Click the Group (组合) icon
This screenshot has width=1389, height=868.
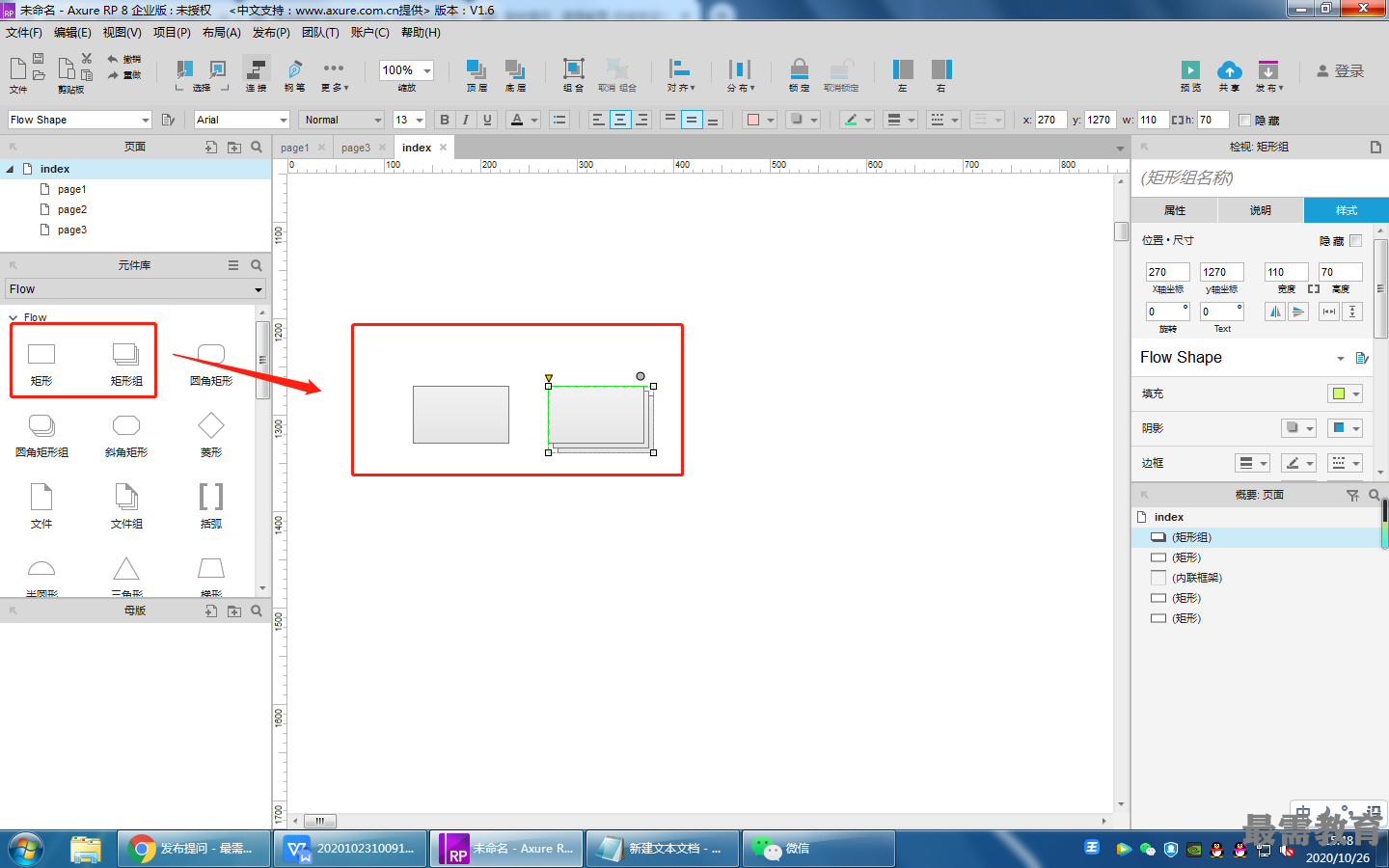pyautogui.click(x=574, y=69)
